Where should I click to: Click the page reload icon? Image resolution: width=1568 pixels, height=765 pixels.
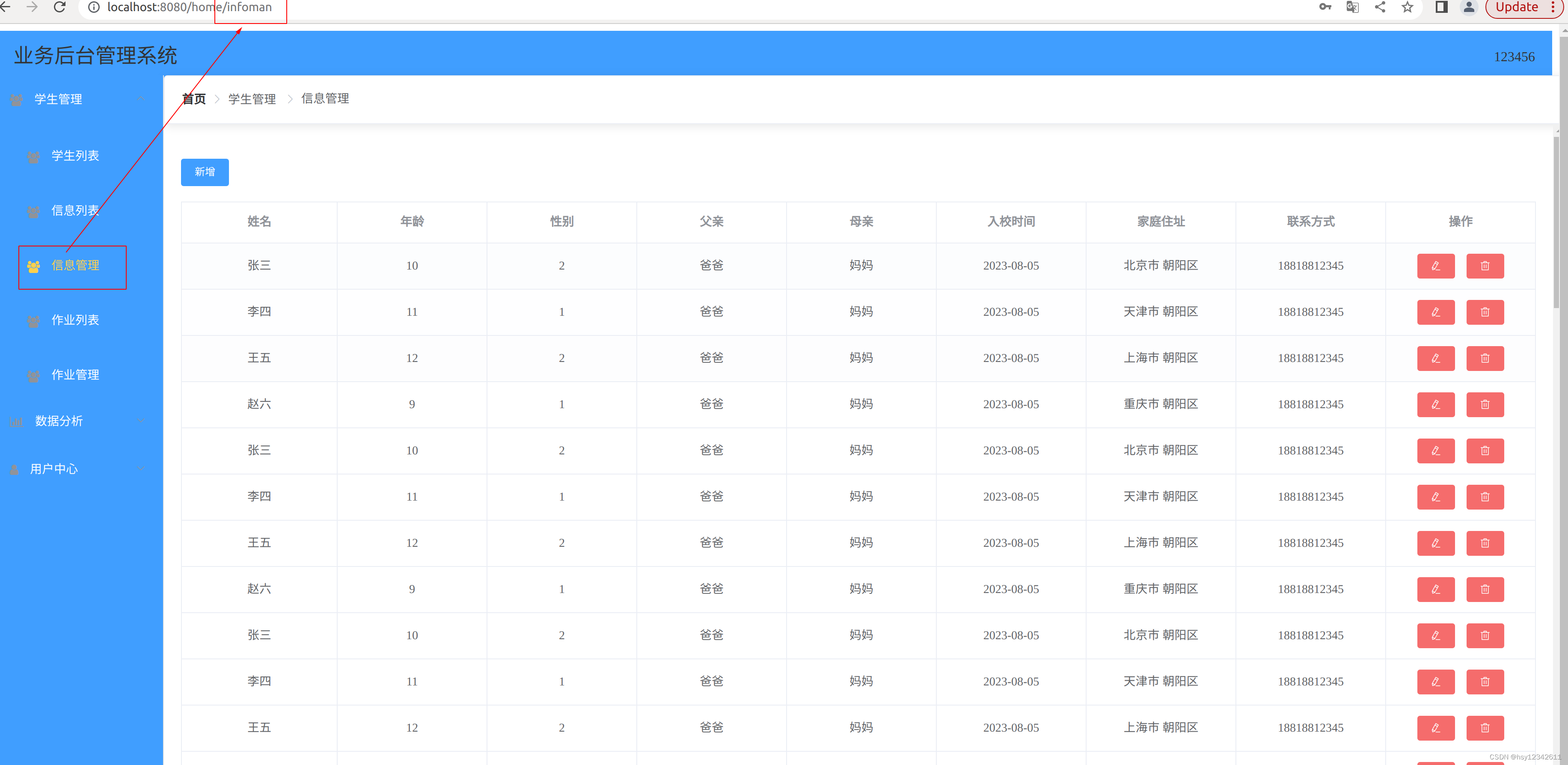point(59,7)
